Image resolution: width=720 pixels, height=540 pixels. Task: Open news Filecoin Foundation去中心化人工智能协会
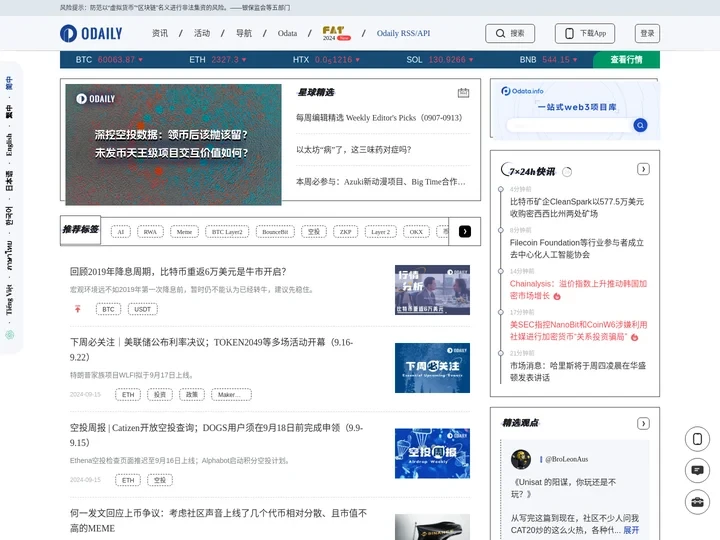[577, 248]
